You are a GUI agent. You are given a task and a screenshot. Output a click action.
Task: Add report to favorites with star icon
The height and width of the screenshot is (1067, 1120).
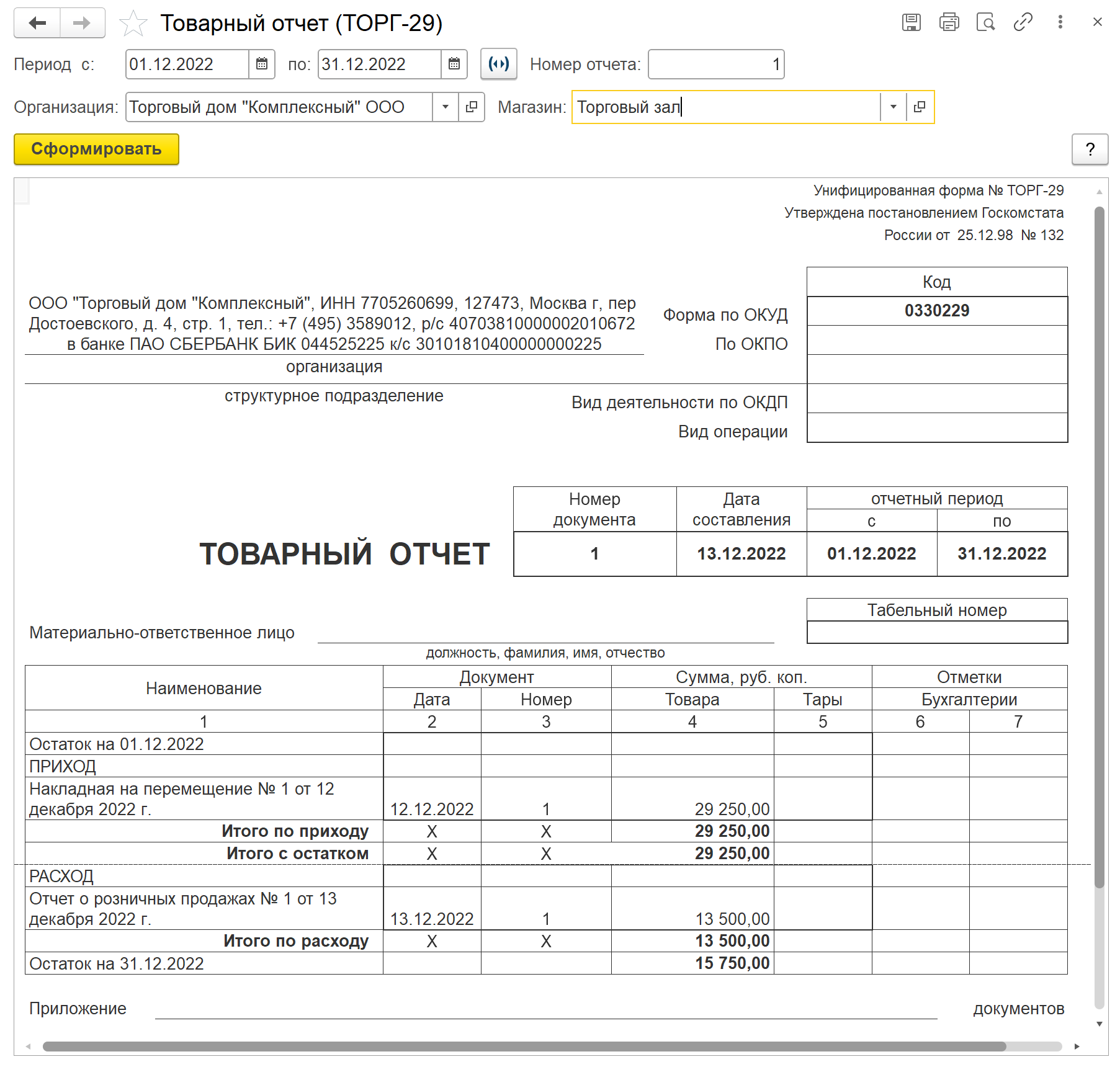[133, 24]
